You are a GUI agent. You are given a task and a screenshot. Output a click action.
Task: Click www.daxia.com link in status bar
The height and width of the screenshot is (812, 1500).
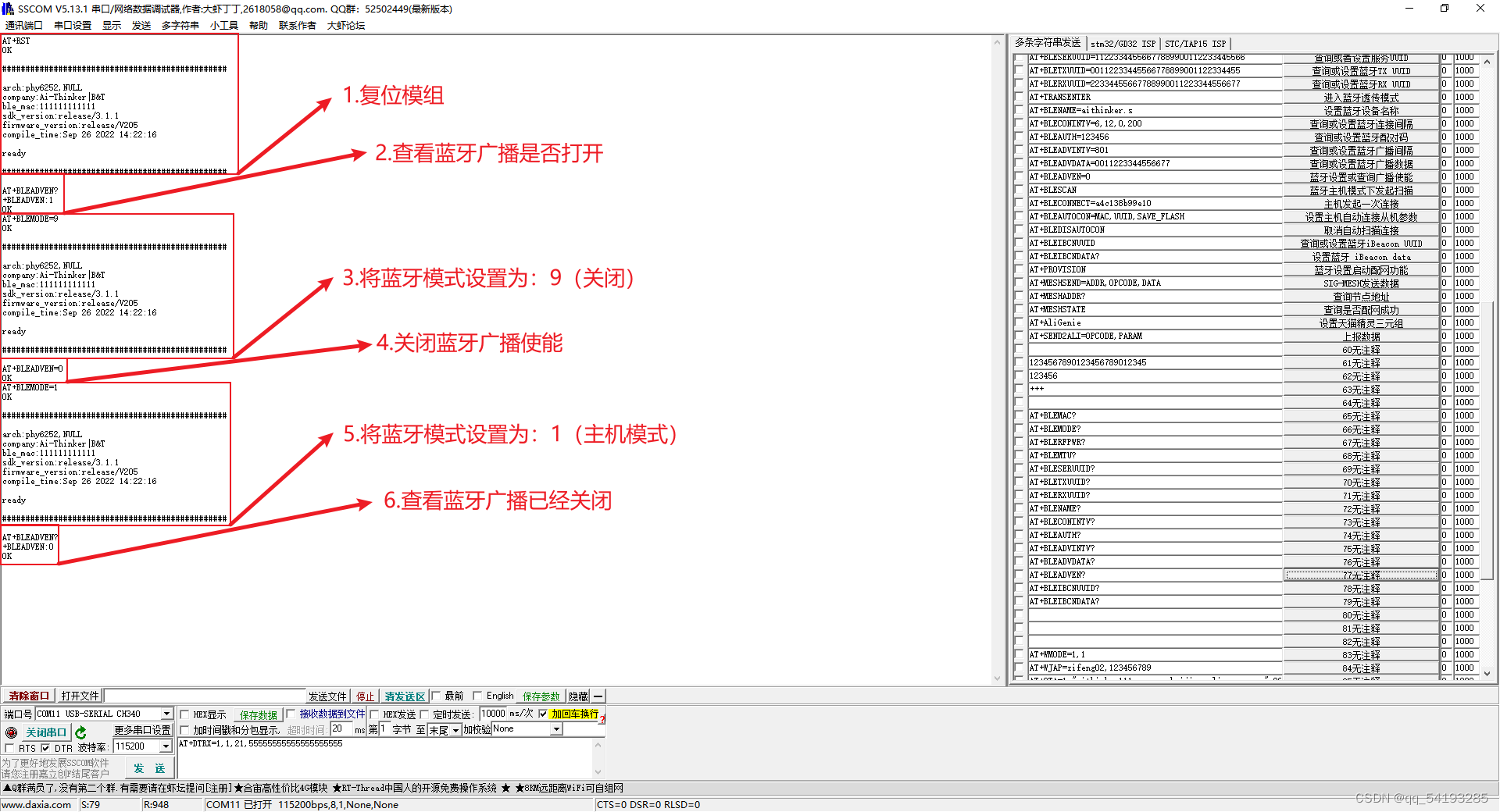coord(36,805)
